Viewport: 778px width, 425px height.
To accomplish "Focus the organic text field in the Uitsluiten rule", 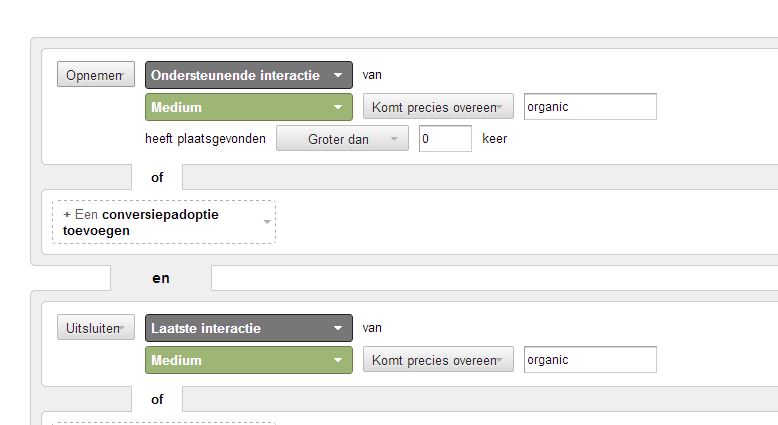I will pyautogui.click(x=590, y=360).
